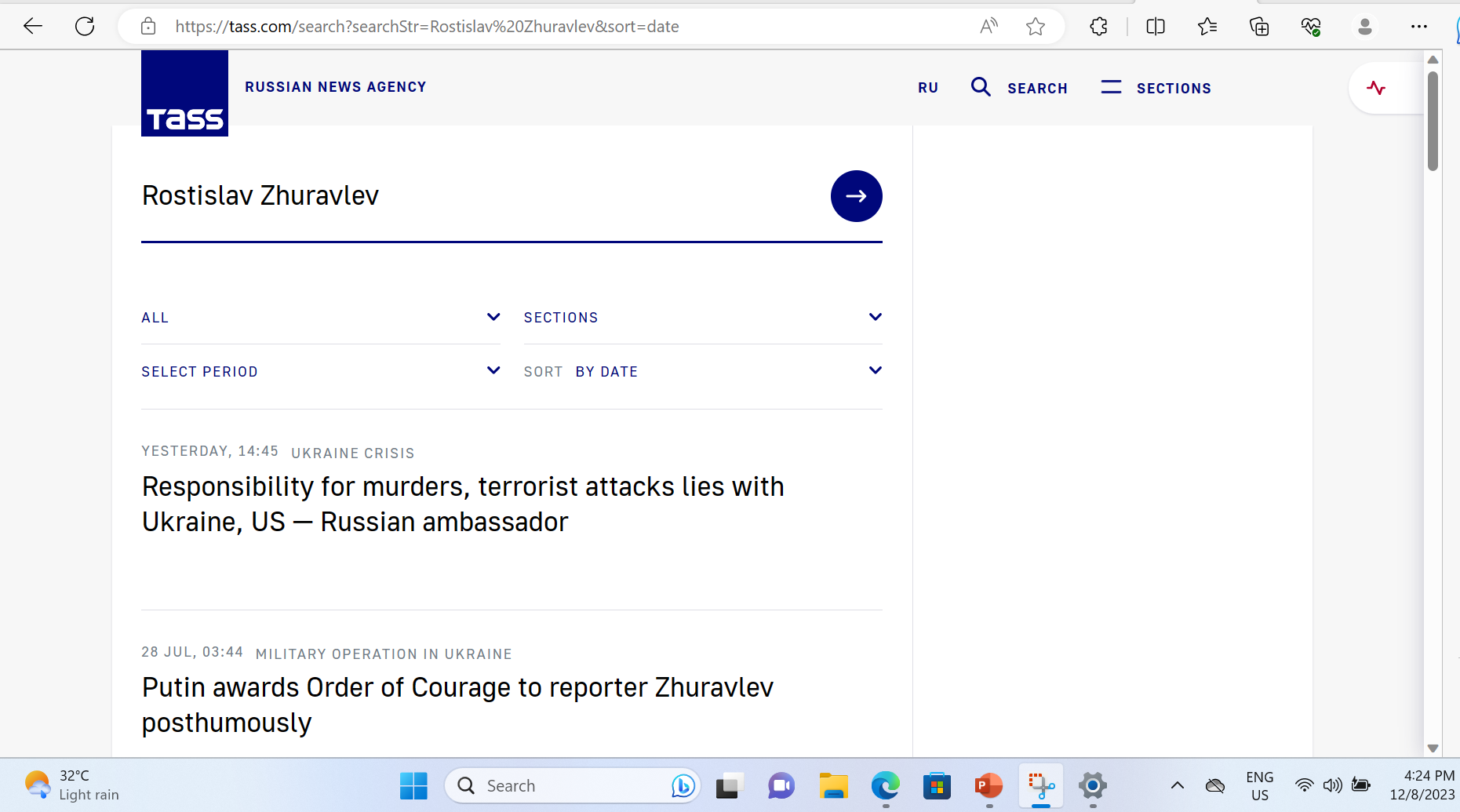This screenshot has height=812, width=1460.
Task: Open the Settings and more ellipsis menu
Action: [x=1418, y=27]
